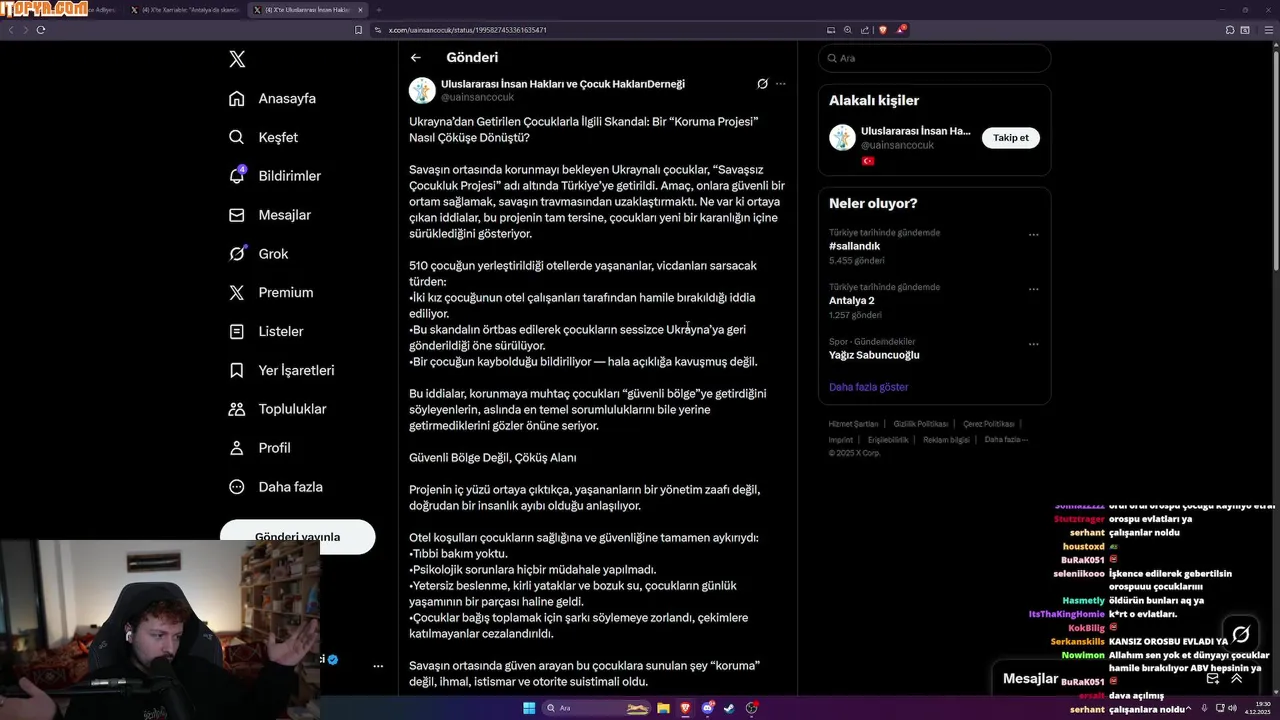Click the Grok icon in sidebar
This screenshot has height=720, width=1280.
click(237, 254)
